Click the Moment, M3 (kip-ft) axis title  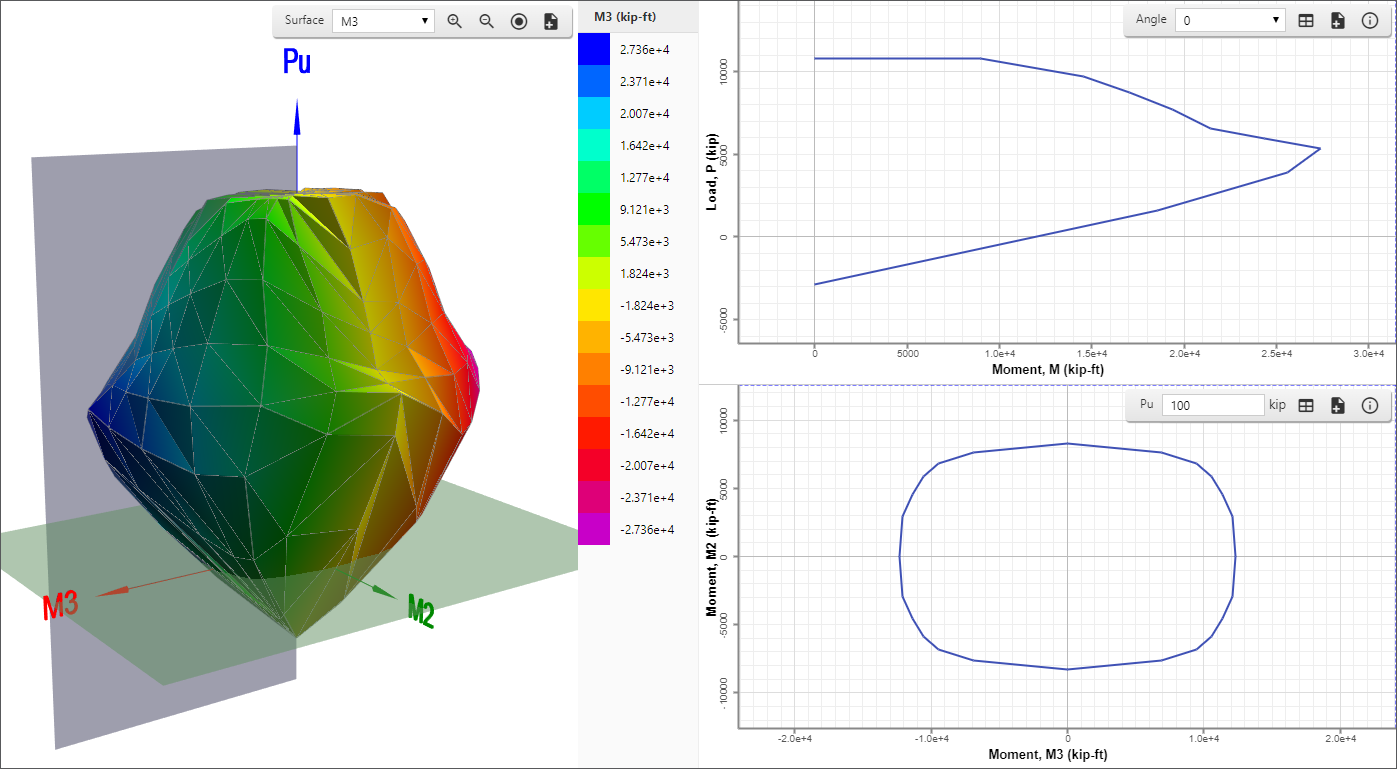(1048, 755)
